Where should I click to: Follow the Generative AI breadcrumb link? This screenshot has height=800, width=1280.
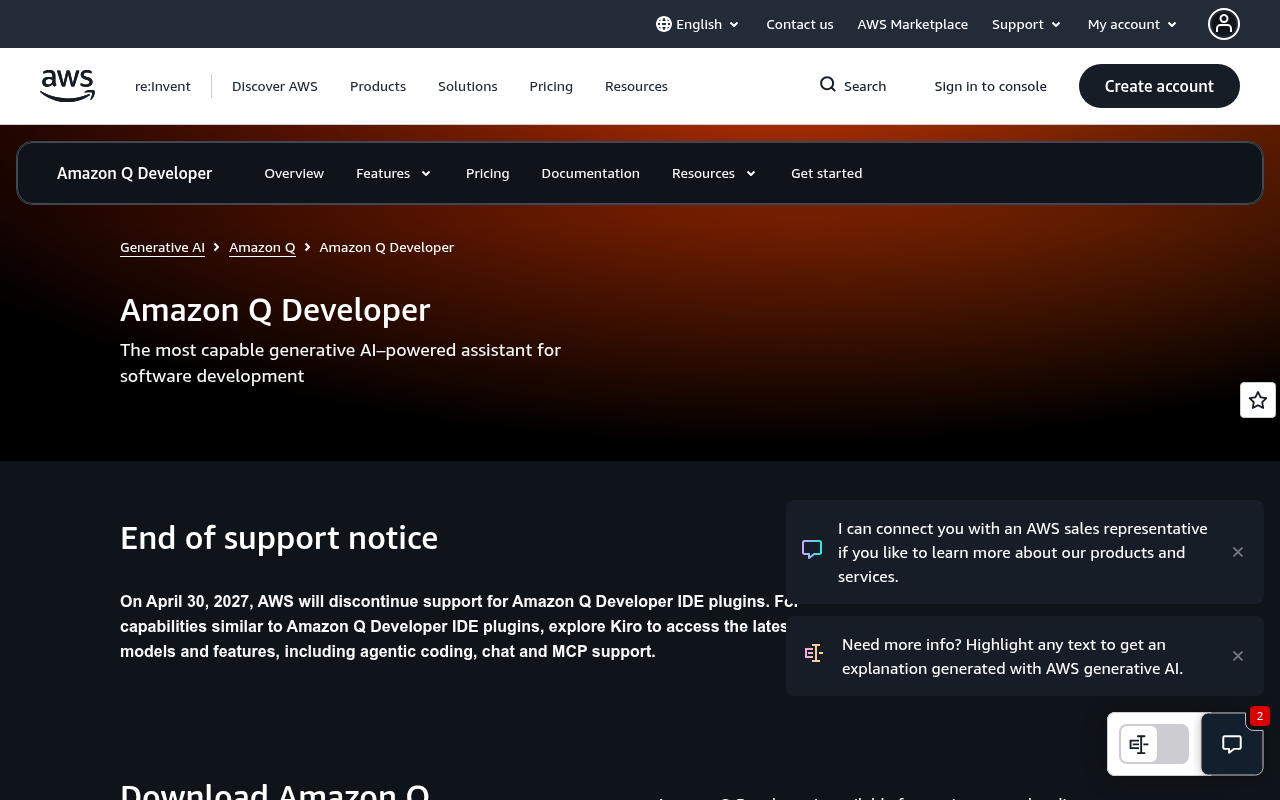pyautogui.click(x=162, y=247)
